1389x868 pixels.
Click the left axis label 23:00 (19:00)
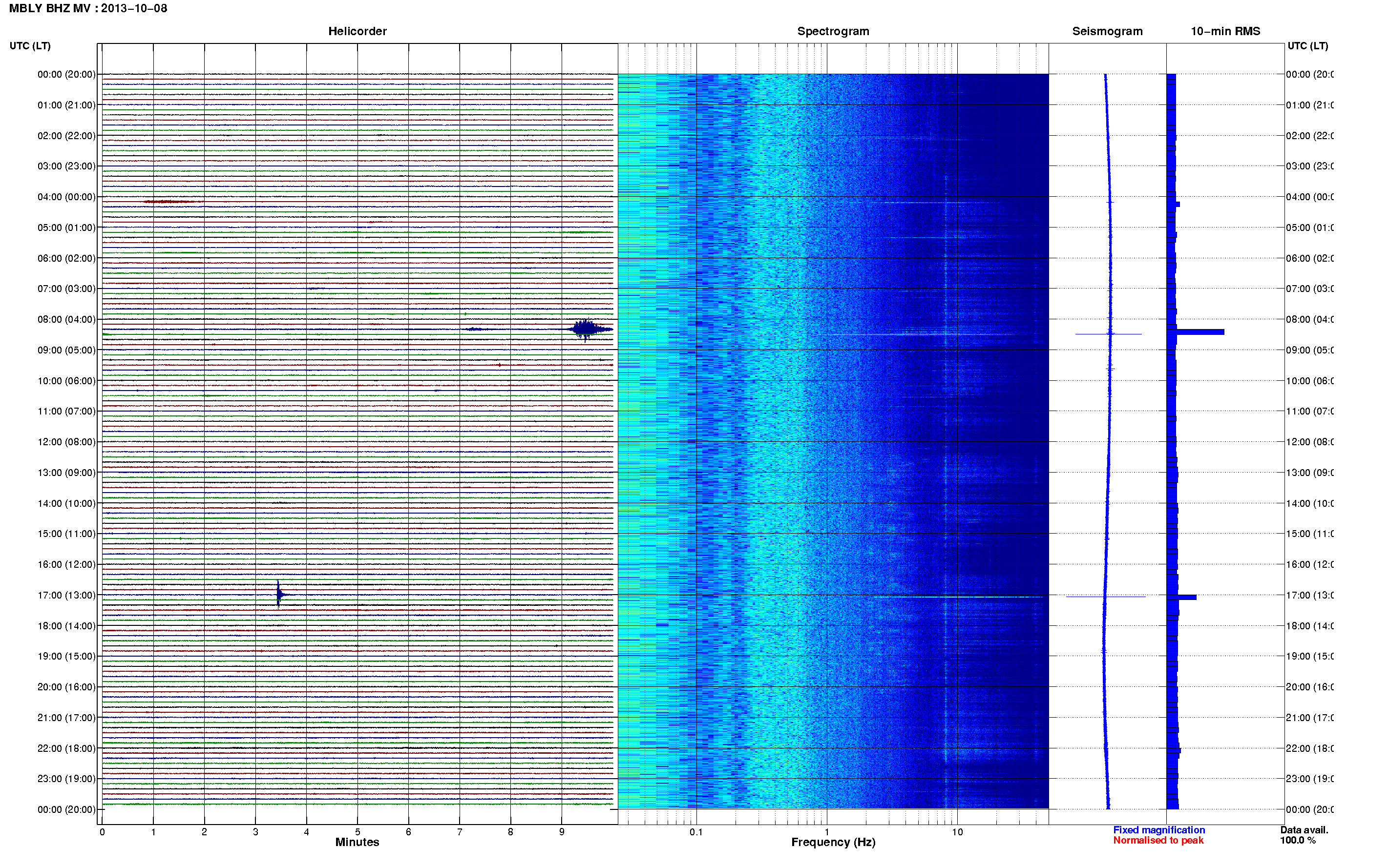[x=66, y=779]
